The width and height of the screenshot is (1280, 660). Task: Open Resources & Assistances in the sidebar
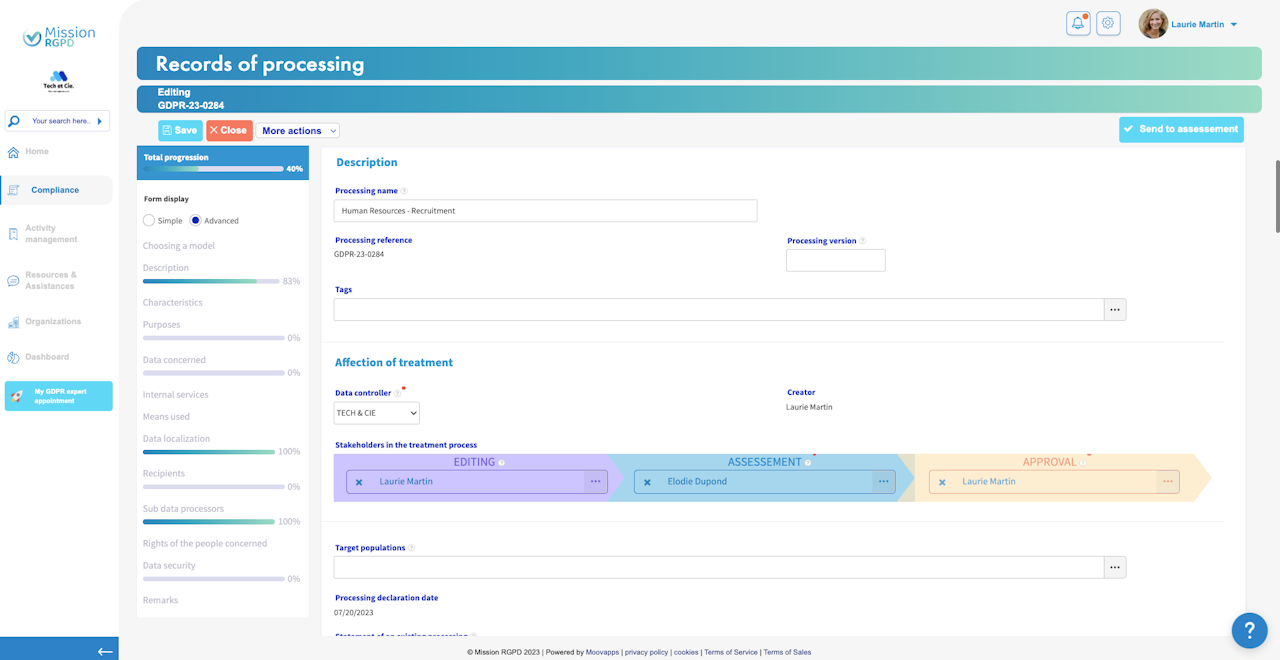[50, 281]
